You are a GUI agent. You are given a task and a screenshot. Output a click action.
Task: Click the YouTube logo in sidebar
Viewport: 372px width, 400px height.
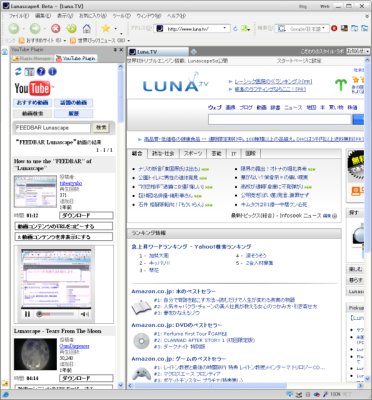point(32,88)
